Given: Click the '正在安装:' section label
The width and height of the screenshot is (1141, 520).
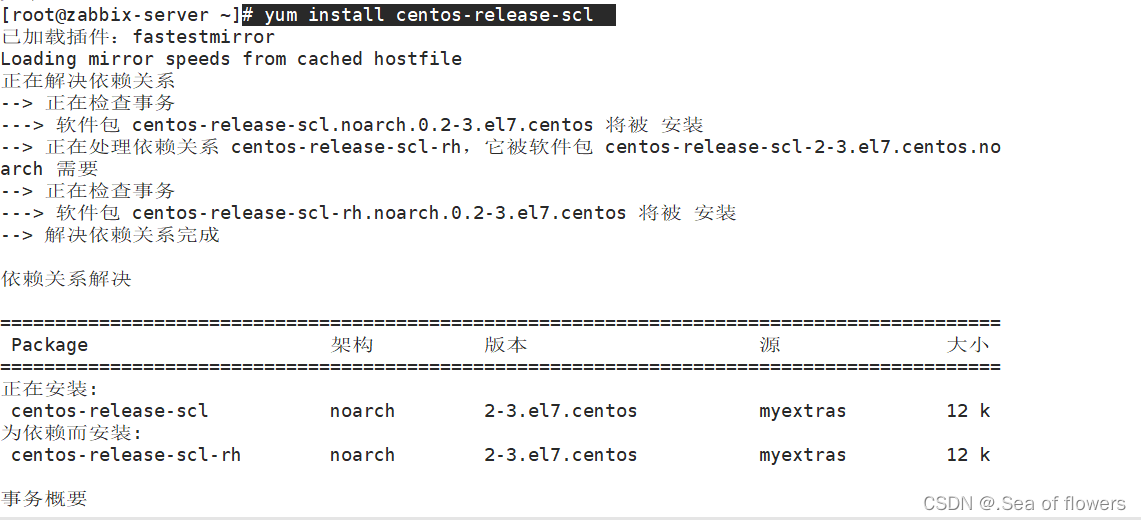Looking at the screenshot, I should click(50, 389).
